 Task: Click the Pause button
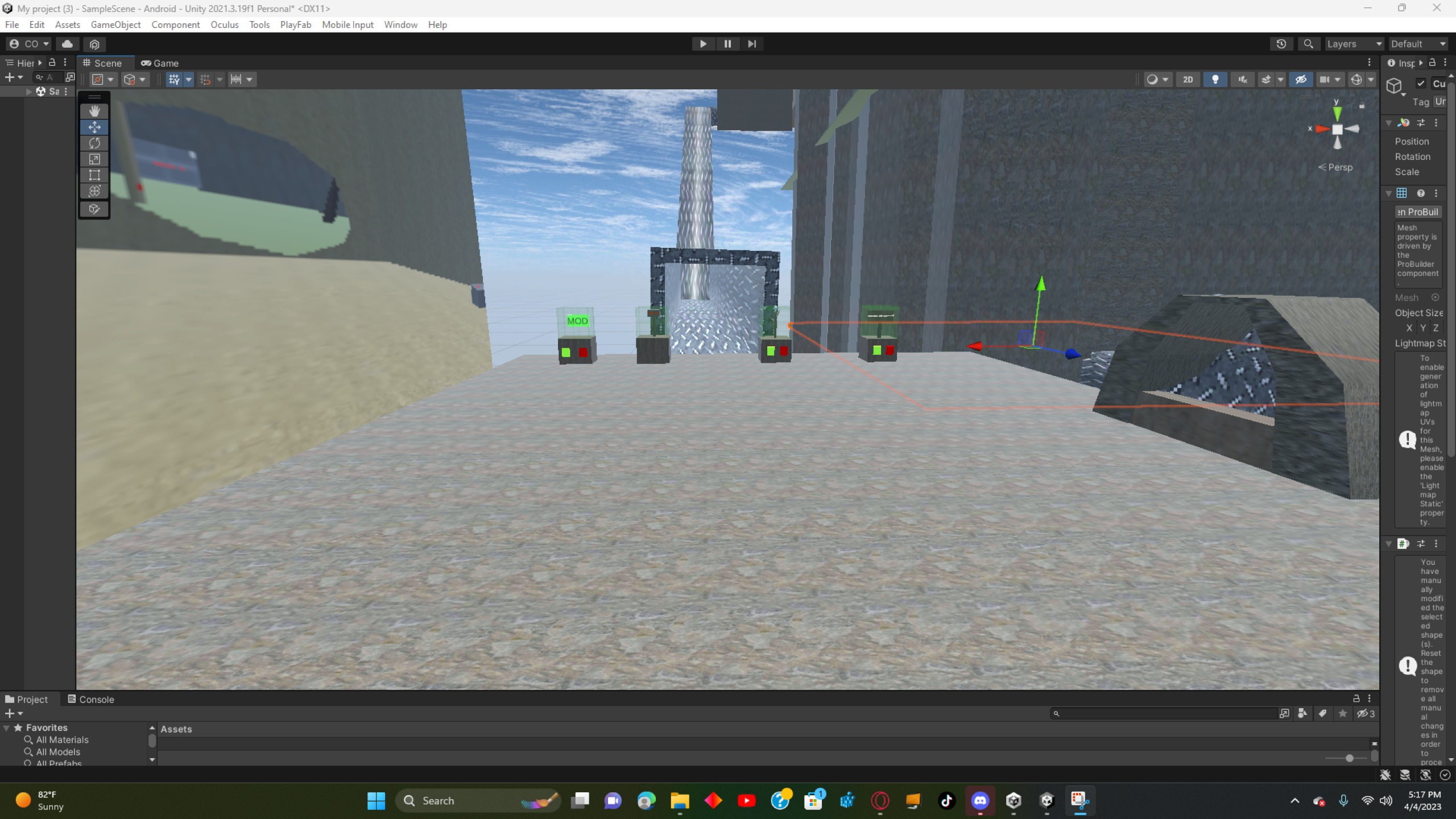pyautogui.click(x=727, y=44)
